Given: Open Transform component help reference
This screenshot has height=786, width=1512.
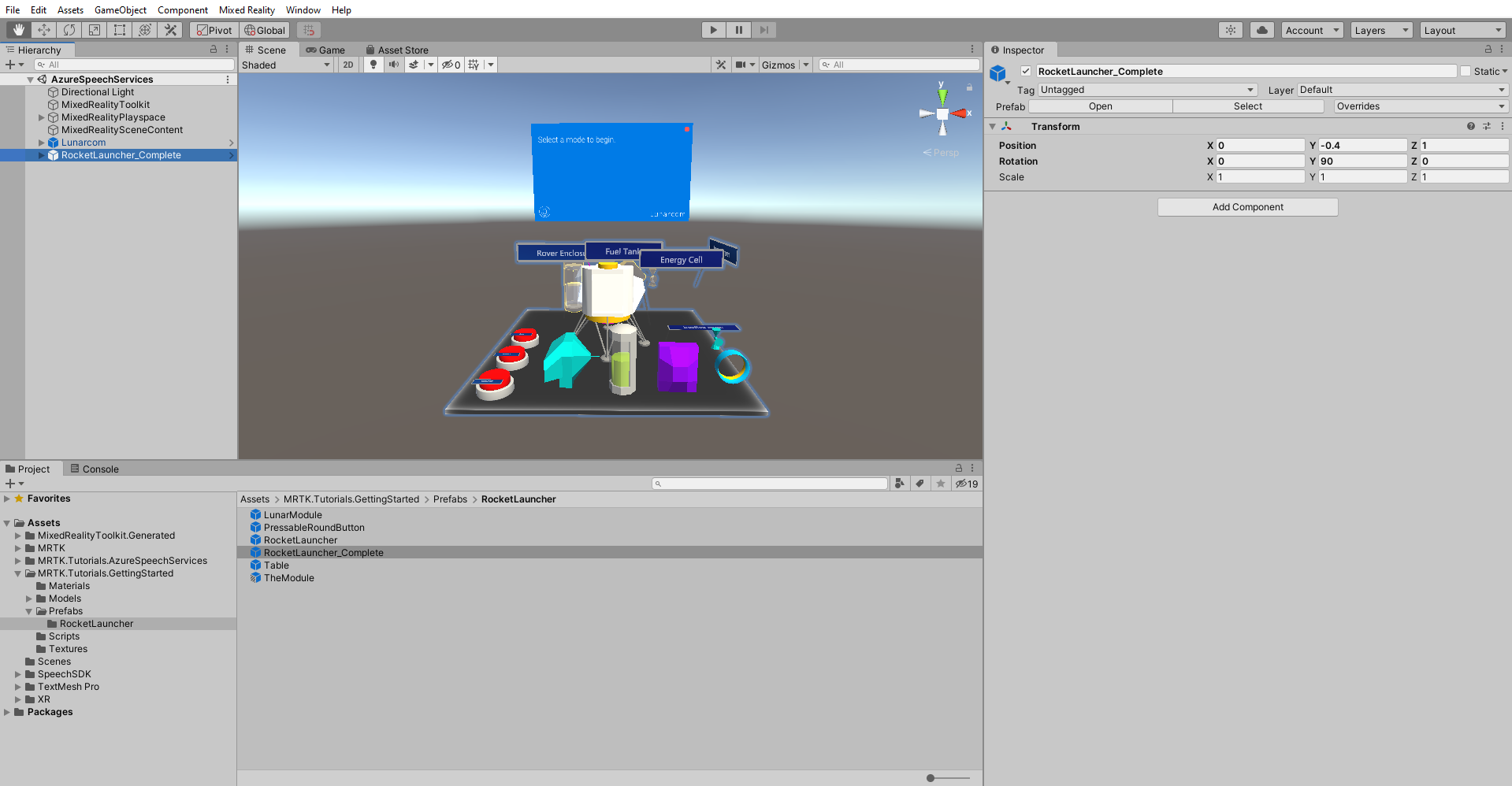Looking at the screenshot, I should tap(1470, 126).
